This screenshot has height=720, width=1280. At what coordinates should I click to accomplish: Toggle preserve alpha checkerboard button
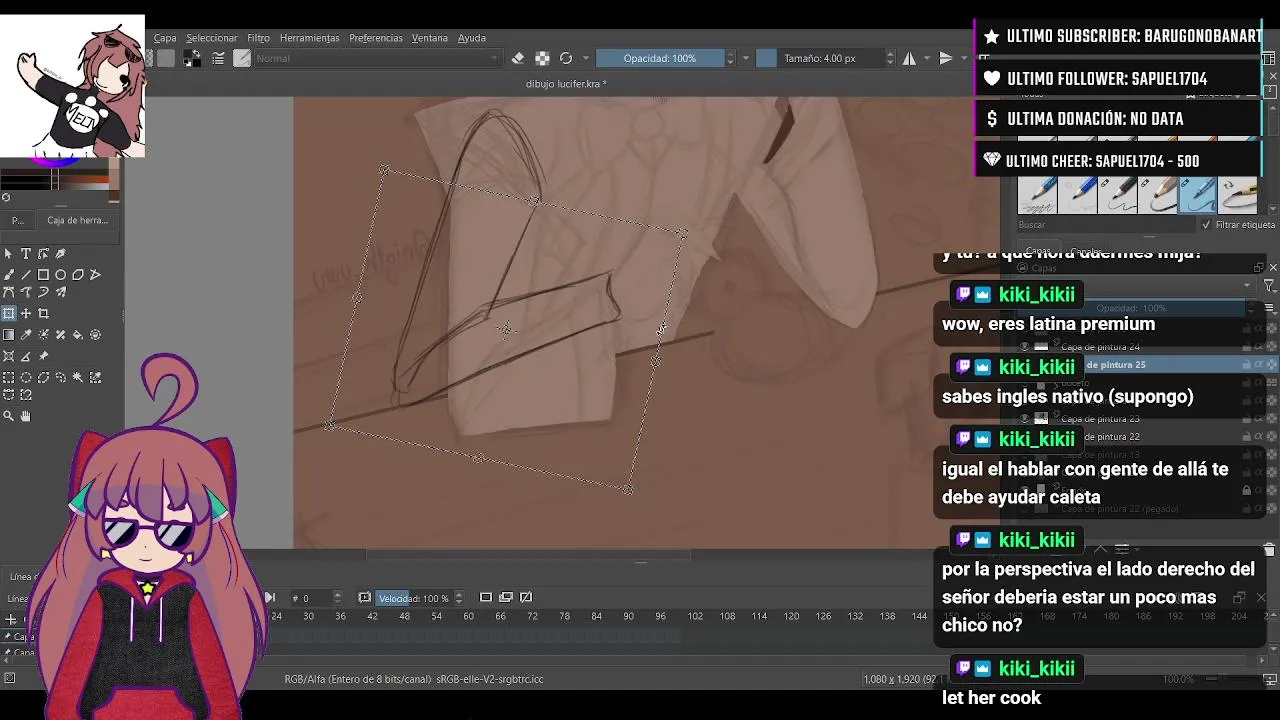point(542,58)
